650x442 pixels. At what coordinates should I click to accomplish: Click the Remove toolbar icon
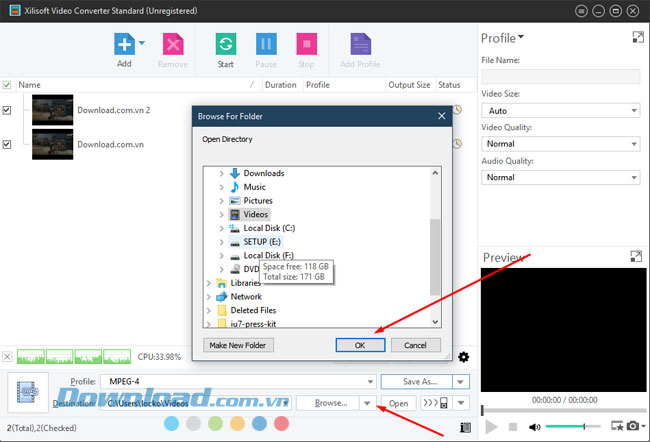pos(173,44)
